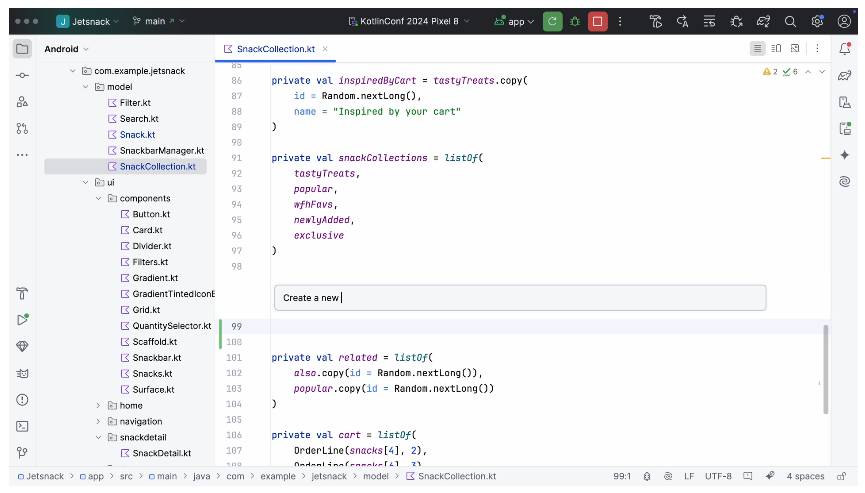This screenshot has width=865, height=493.
Task: Open the Search Everywhere magnifier
Action: pyautogui.click(x=790, y=22)
